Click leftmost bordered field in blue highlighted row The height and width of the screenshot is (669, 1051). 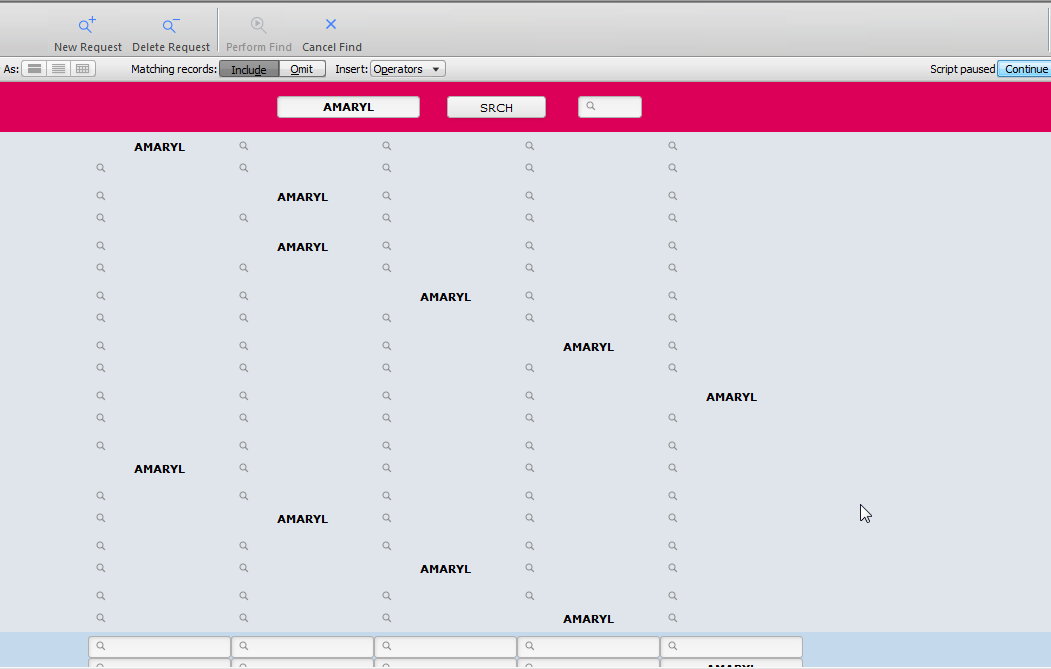tap(160, 646)
